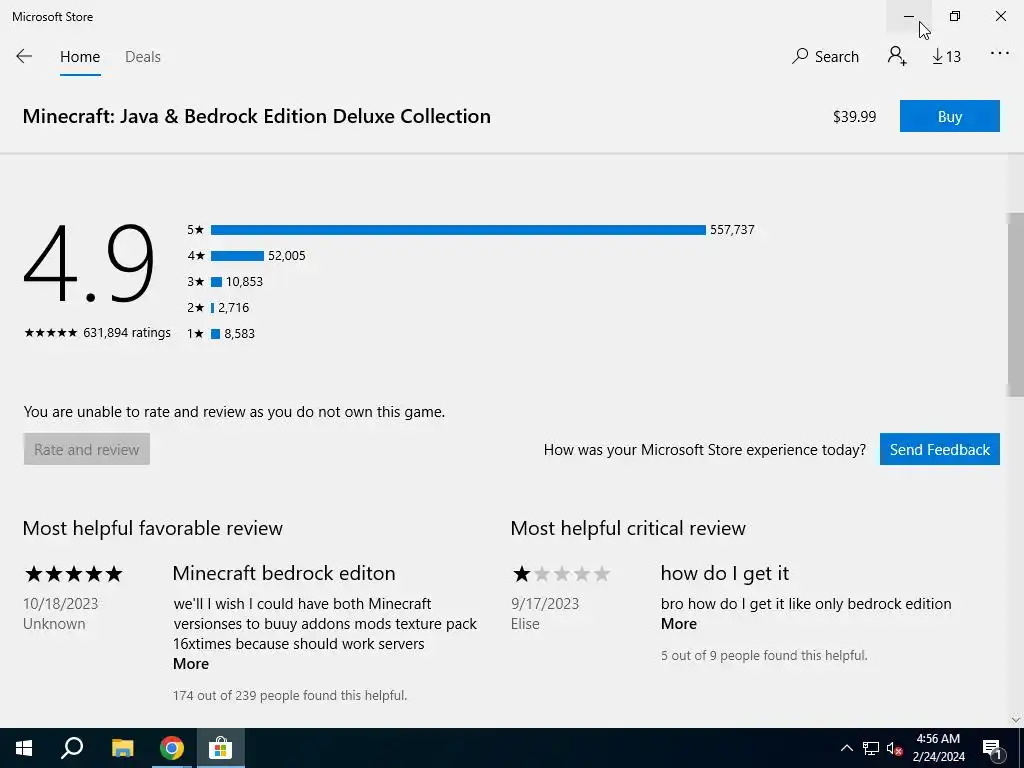This screenshot has height=768, width=1024.
Task: Restore down the Microsoft Store window
Action: (955, 16)
